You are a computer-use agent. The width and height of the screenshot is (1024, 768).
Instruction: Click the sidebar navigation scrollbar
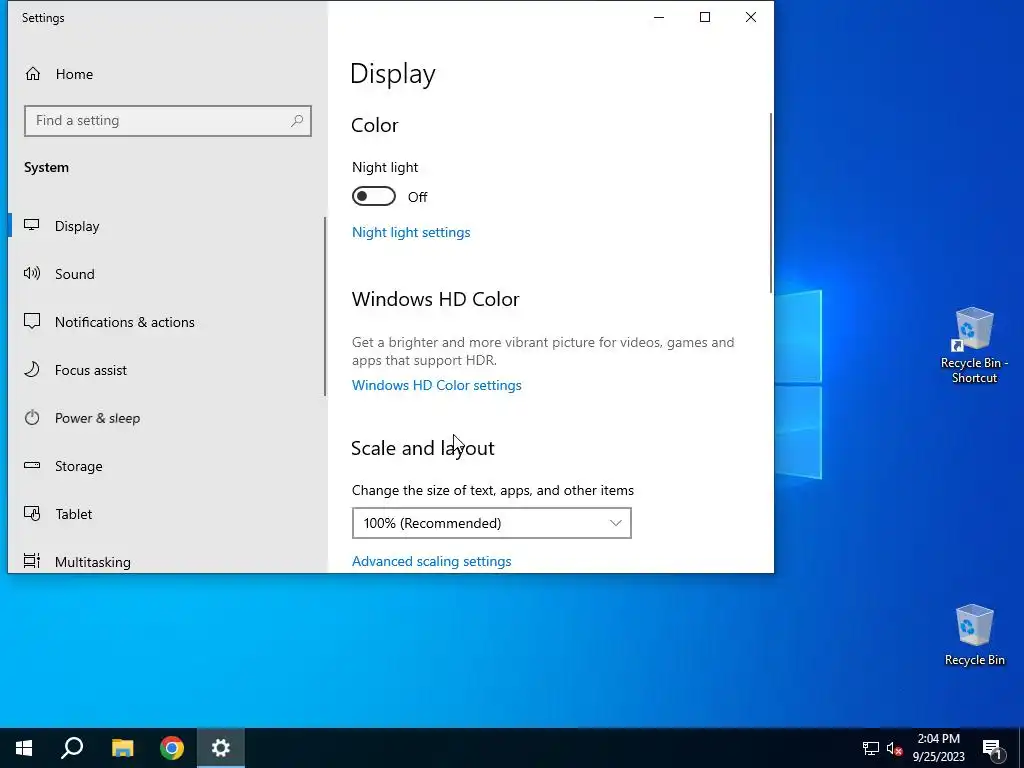click(325, 307)
